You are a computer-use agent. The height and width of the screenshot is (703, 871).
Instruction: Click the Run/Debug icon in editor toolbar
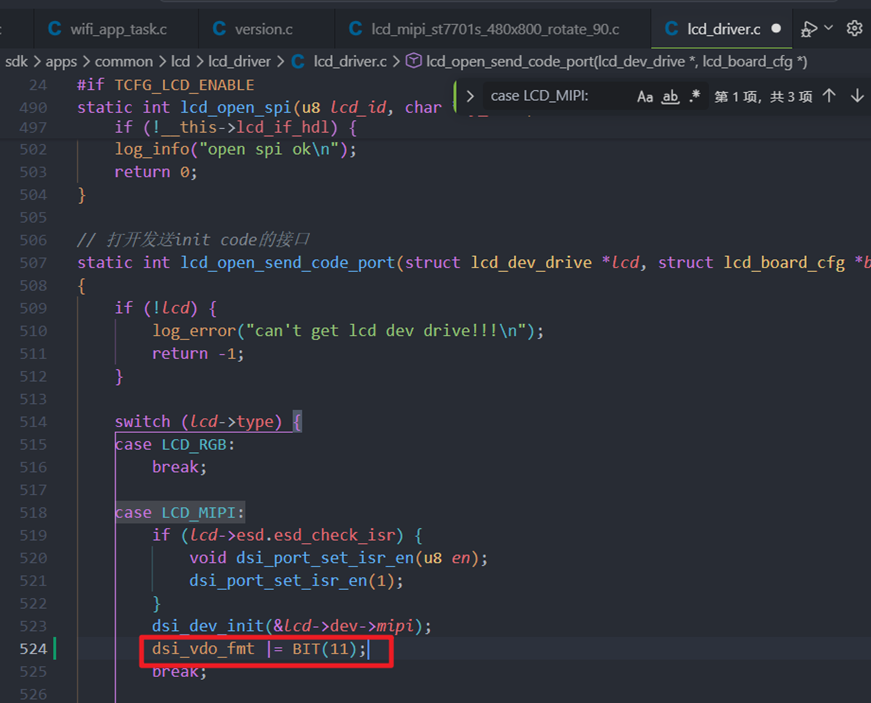pos(809,29)
